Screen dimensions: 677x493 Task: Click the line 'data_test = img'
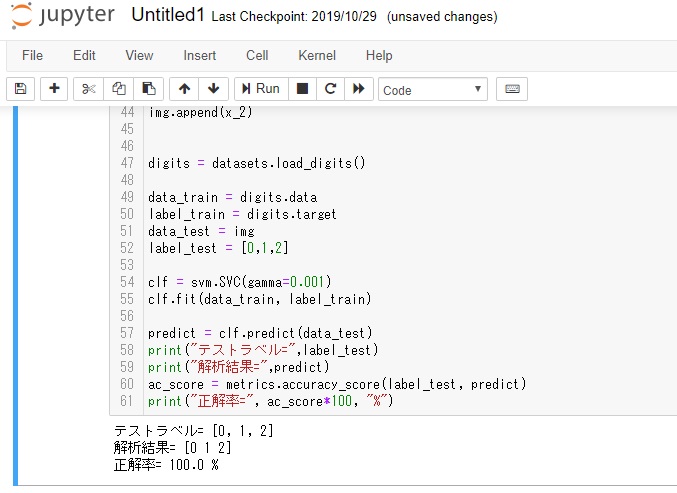click(x=201, y=231)
